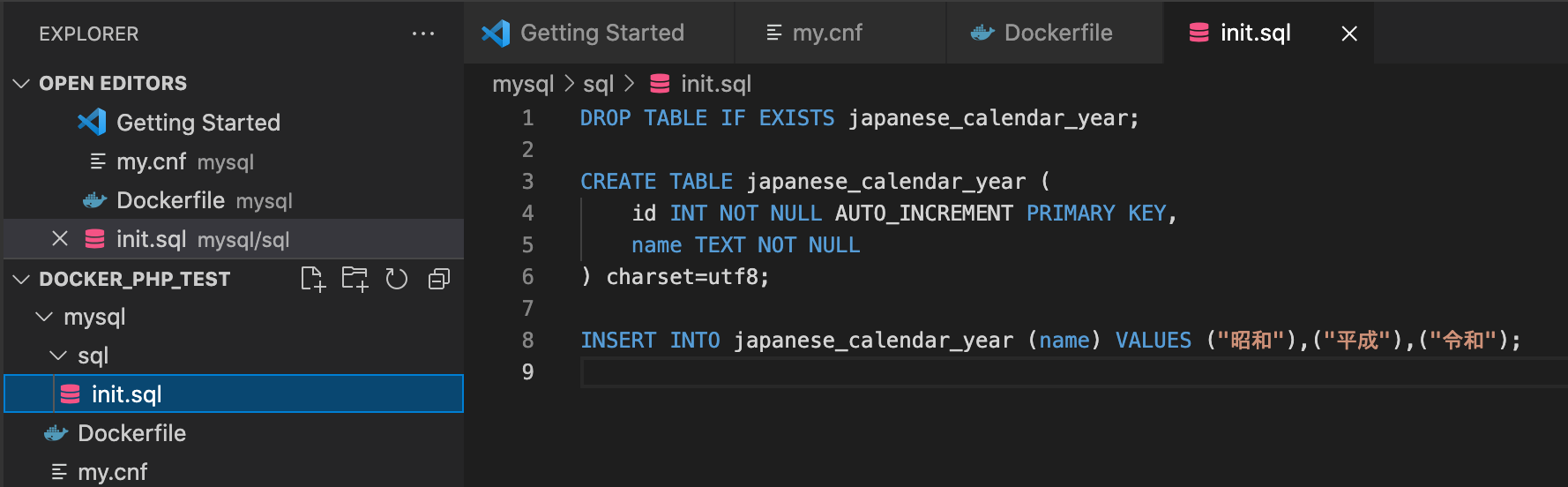Place cursor on empty line 9
Viewport: 1568px width, 487px height.
[x=1073, y=372]
